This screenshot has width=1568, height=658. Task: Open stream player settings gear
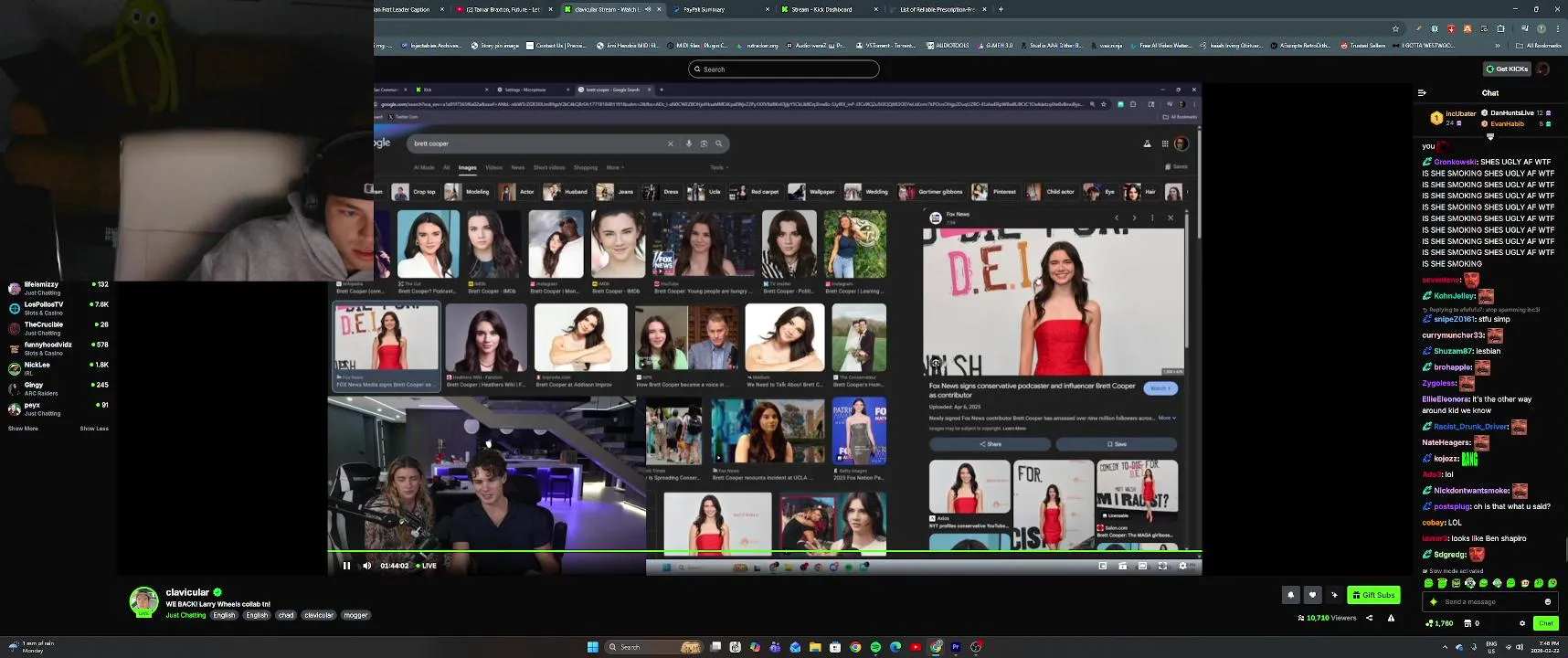coord(1182,566)
